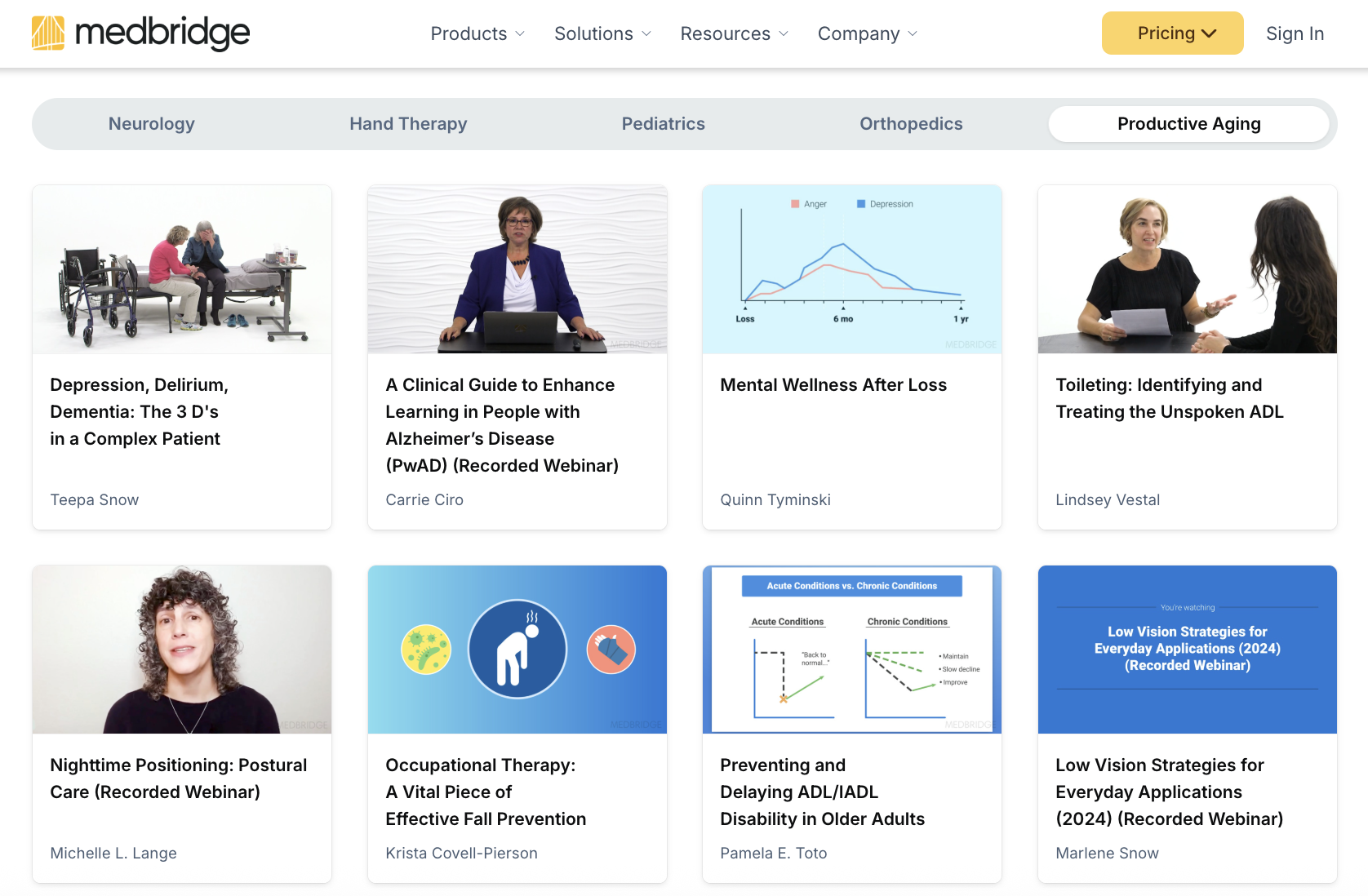Open the Company dropdown menu
Screen dimensions: 1368x896
(866, 33)
